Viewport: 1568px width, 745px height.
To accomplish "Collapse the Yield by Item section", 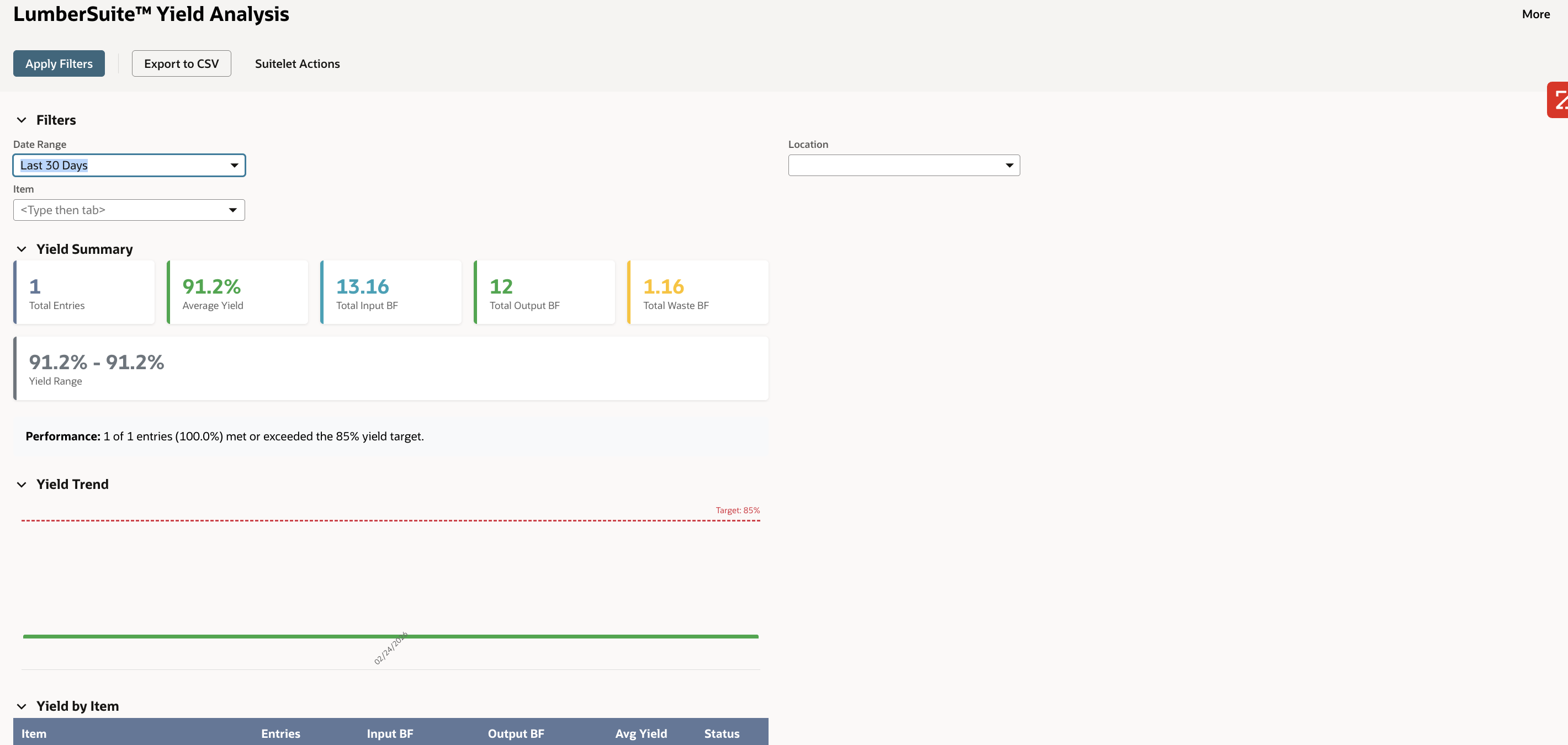I will pyautogui.click(x=22, y=706).
